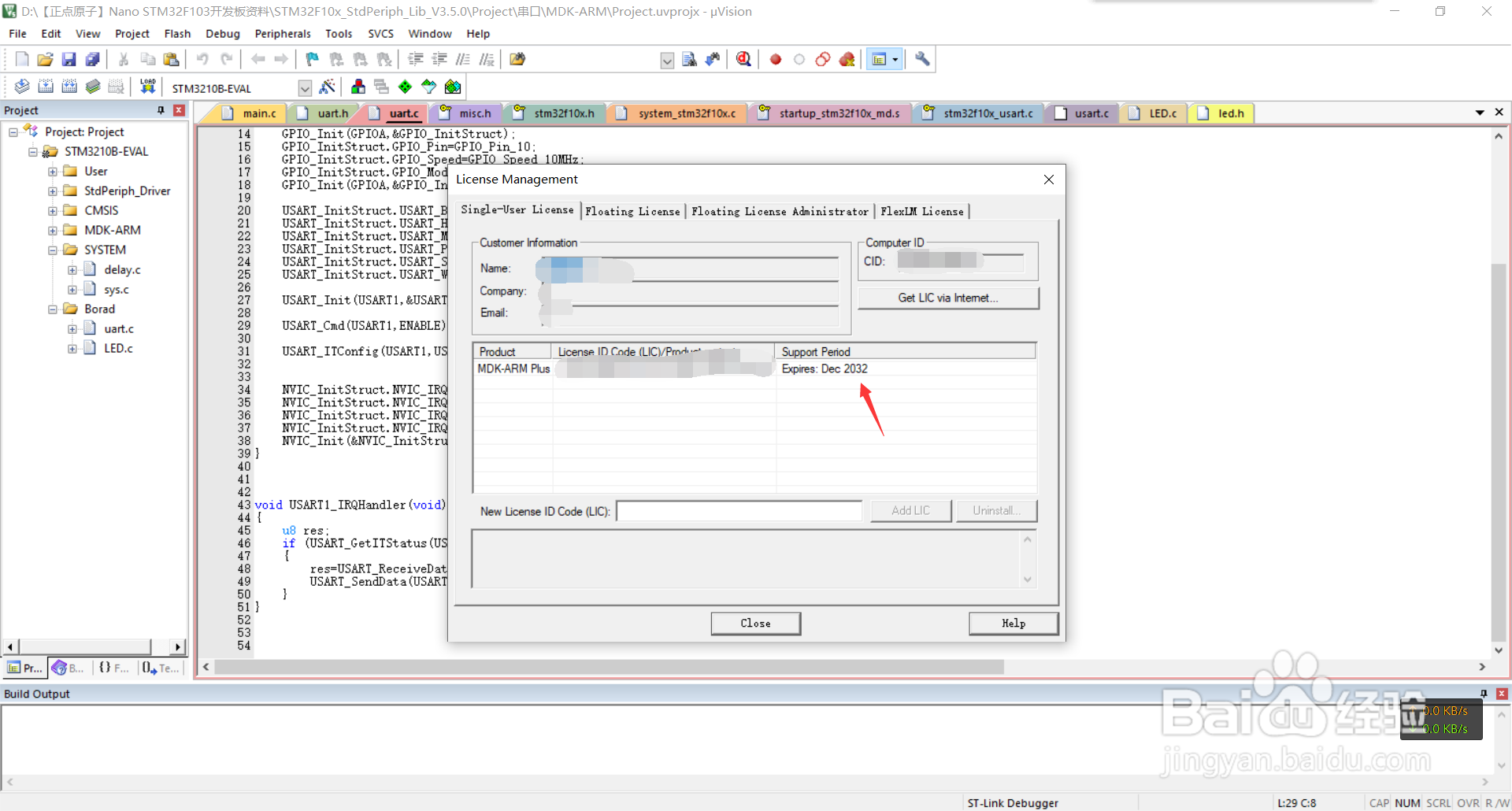The height and width of the screenshot is (811, 1512).
Task: Save all files icon
Action: (92, 59)
